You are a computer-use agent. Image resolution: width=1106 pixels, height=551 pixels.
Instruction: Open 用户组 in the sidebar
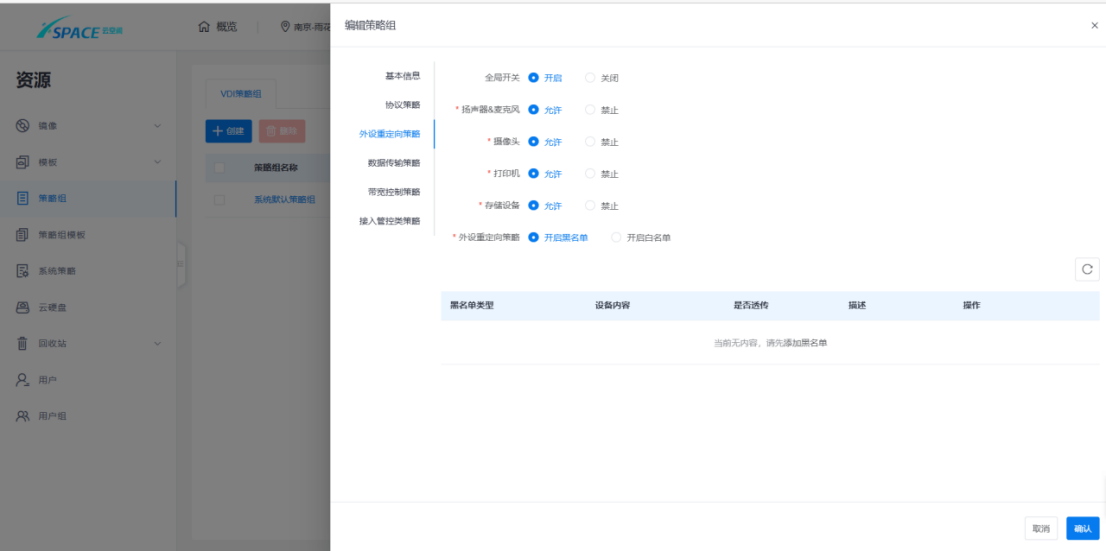pyautogui.click(x=51, y=416)
